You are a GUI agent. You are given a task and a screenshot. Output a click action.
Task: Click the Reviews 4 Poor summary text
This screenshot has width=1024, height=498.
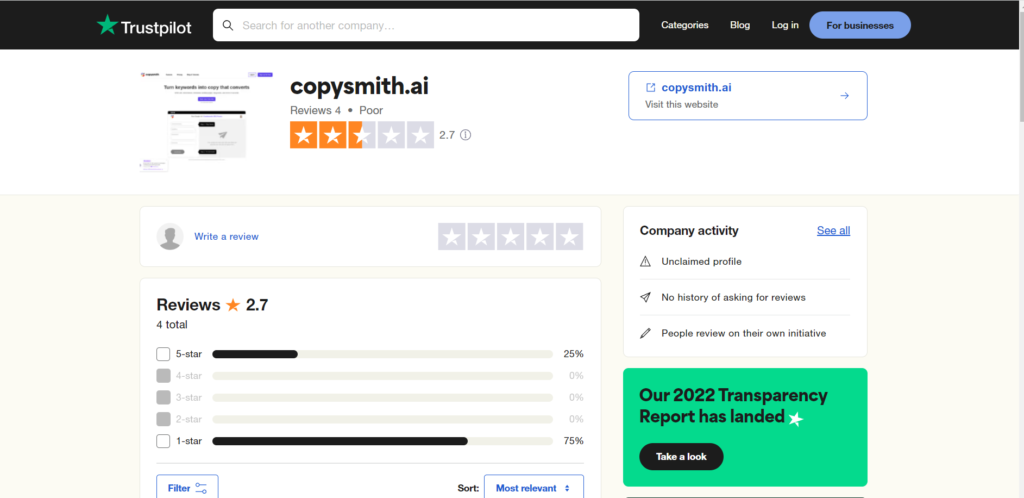tap(336, 111)
